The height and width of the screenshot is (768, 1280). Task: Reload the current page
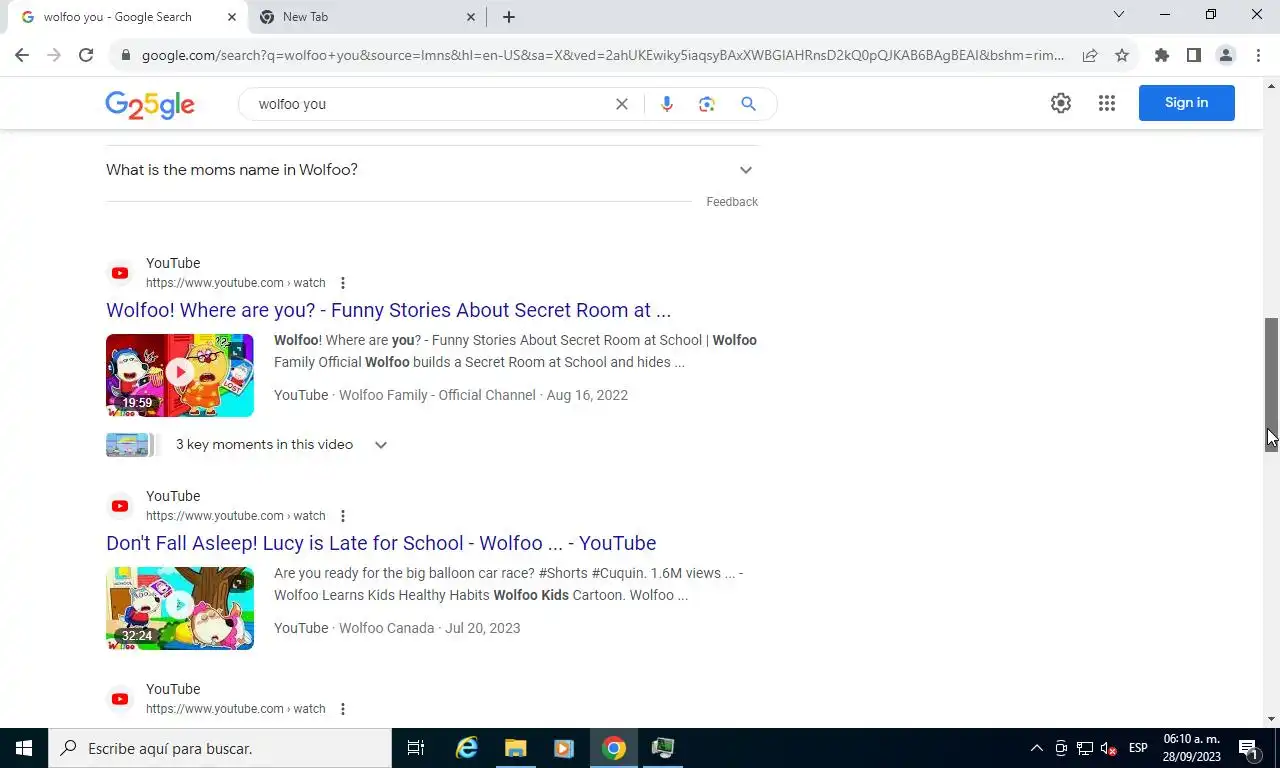(x=86, y=55)
